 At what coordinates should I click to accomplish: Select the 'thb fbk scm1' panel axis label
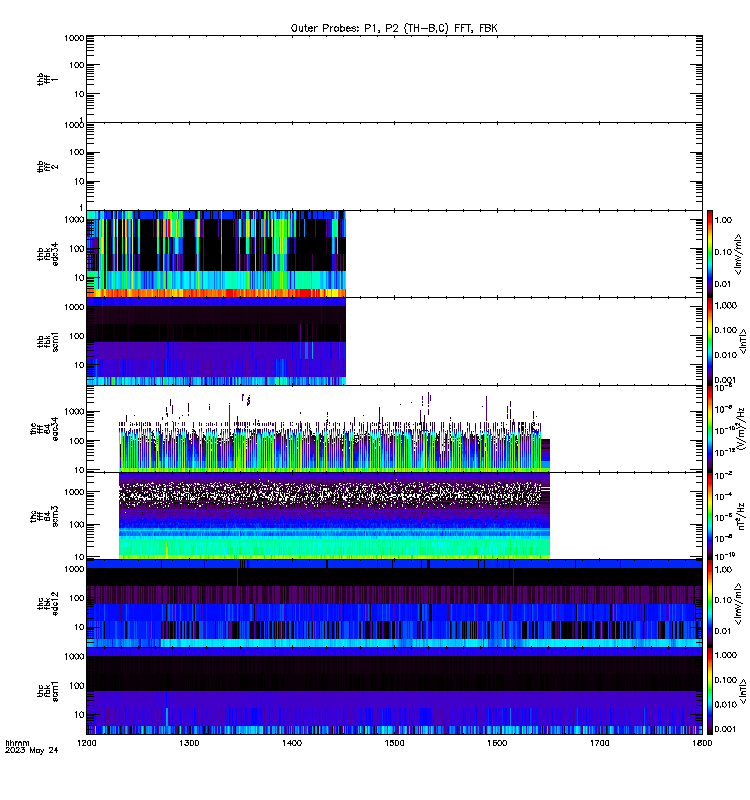(47, 341)
